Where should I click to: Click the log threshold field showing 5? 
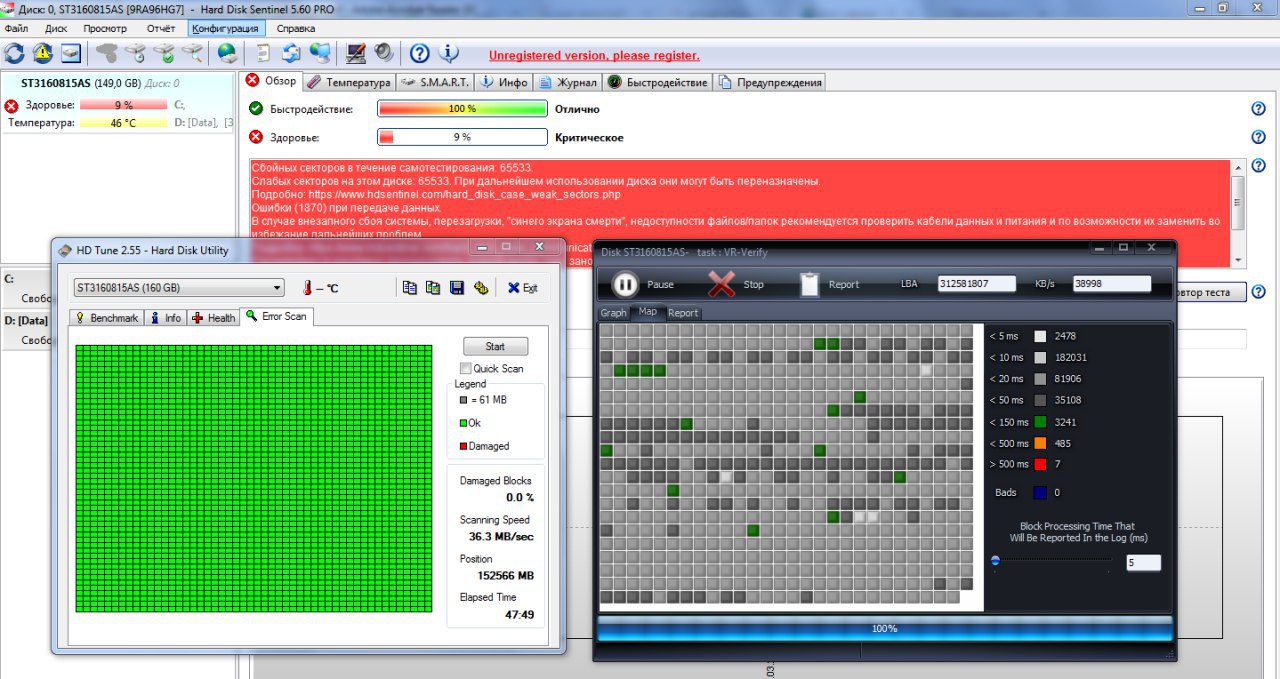click(1143, 563)
